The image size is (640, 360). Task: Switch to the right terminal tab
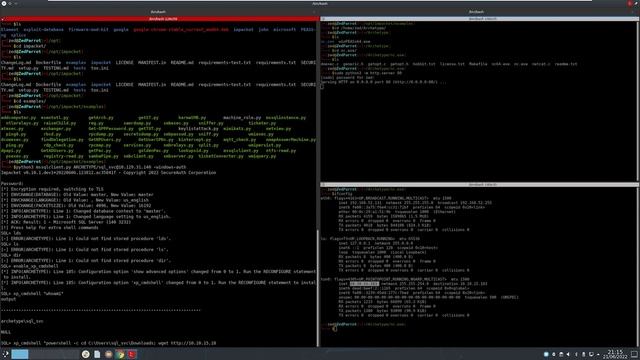pyautogui.click(x=476, y=12)
